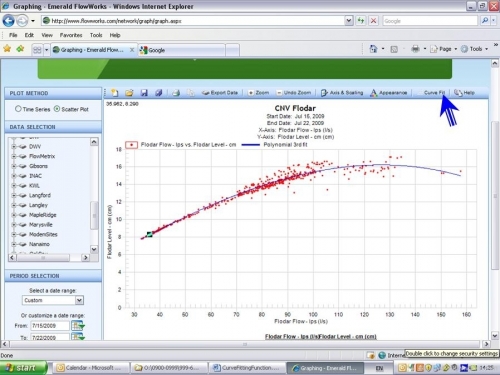Open the Appearance options
Image resolution: width=500 pixels, height=375 pixels.
(389, 93)
